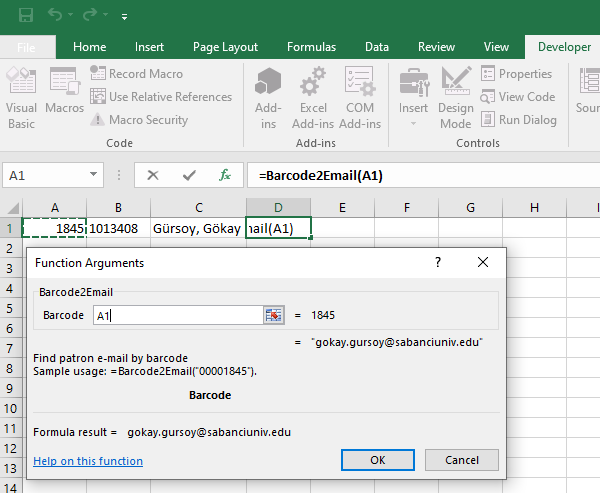Open Macro Security settings
600x493 pixels.
pyautogui.click(x=139, y=119)
